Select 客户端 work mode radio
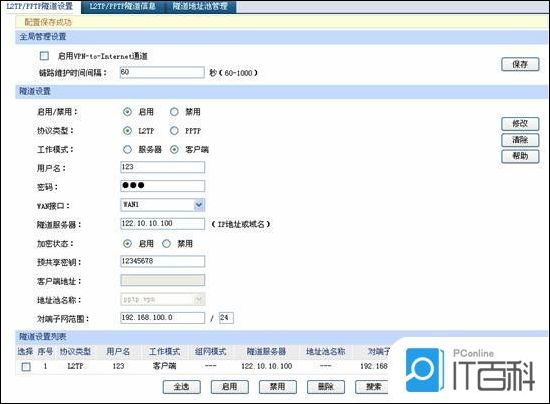This screenshot has height=404, width=550. tap(174, 150)
